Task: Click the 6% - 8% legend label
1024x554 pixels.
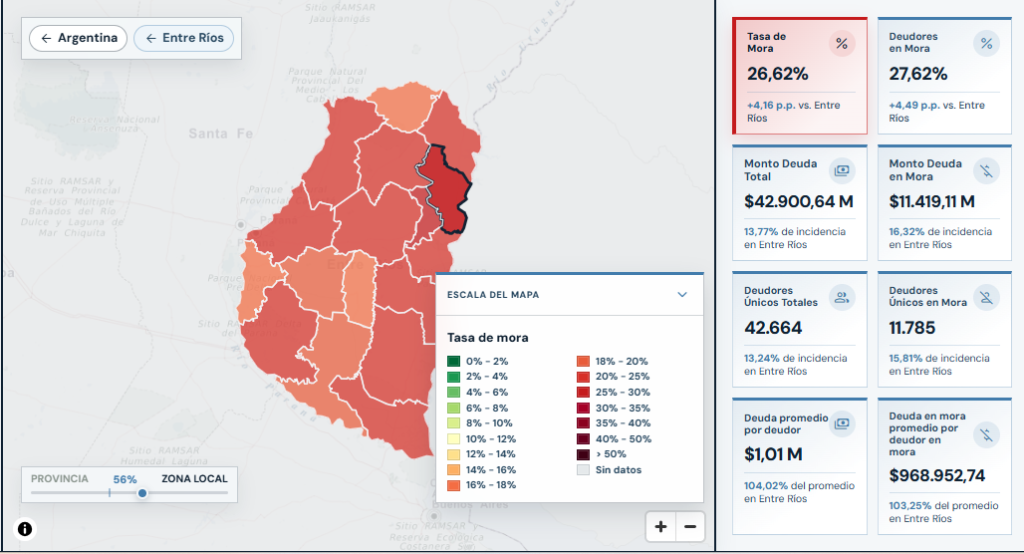Action: pos(487,408)
